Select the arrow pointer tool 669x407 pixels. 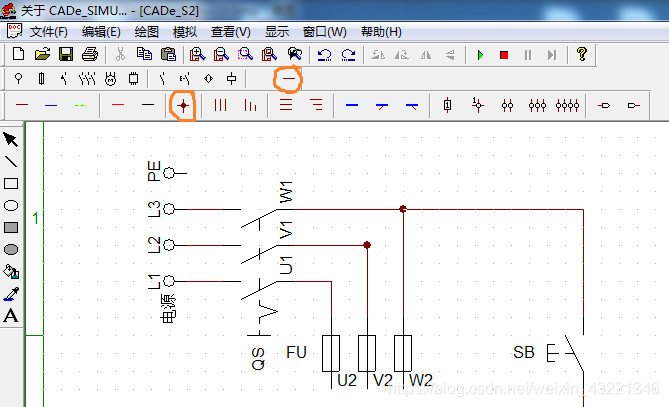pos(11,140)
